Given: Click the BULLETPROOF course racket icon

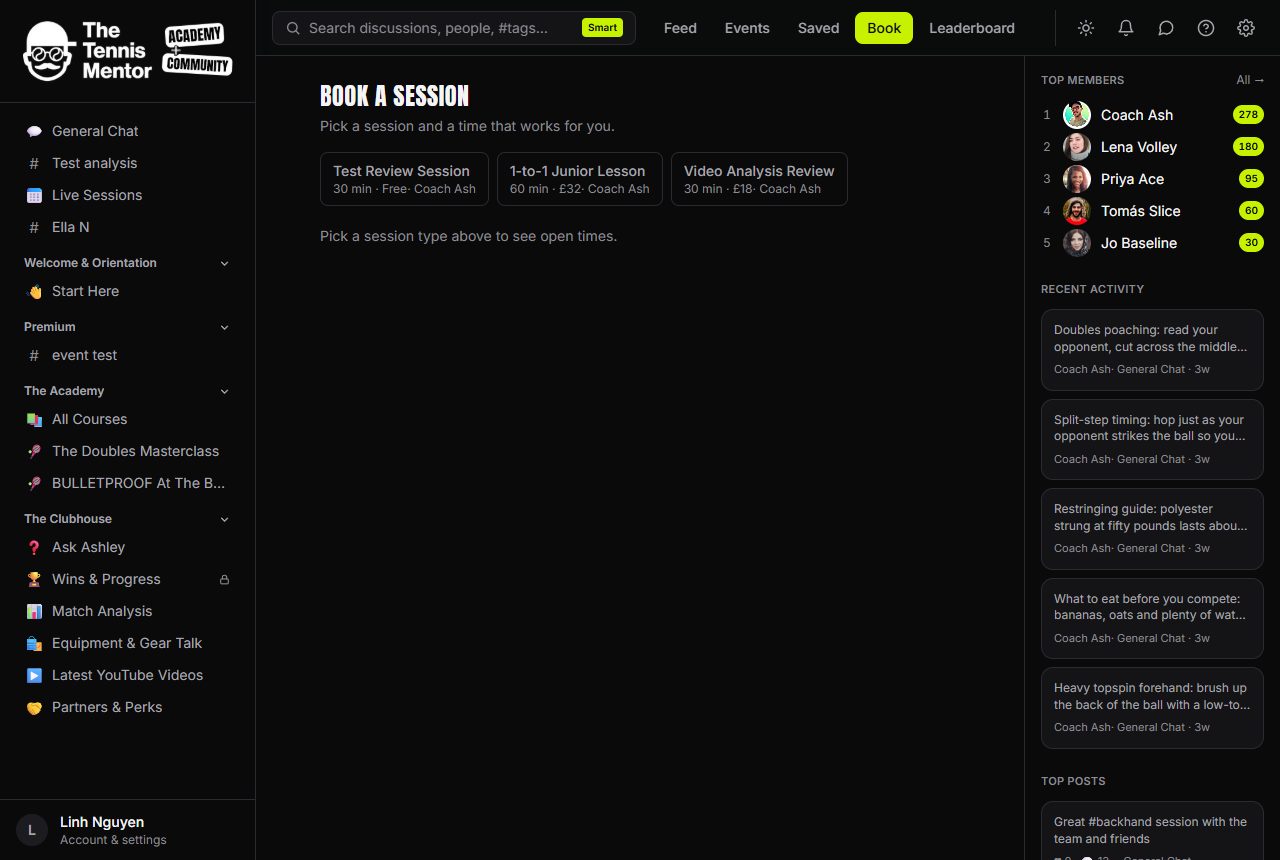Looking at the screenshot, I should 34,483.
